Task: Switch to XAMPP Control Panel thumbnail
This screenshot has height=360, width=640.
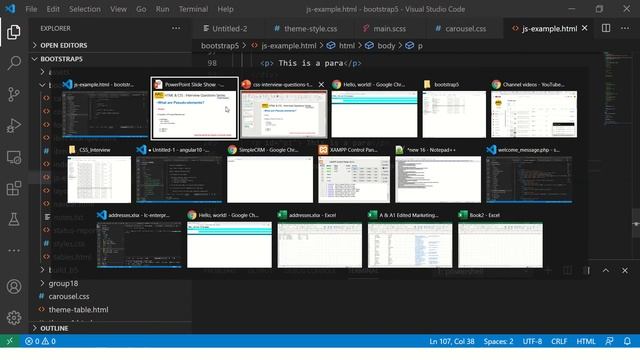Action: [354, 173]
